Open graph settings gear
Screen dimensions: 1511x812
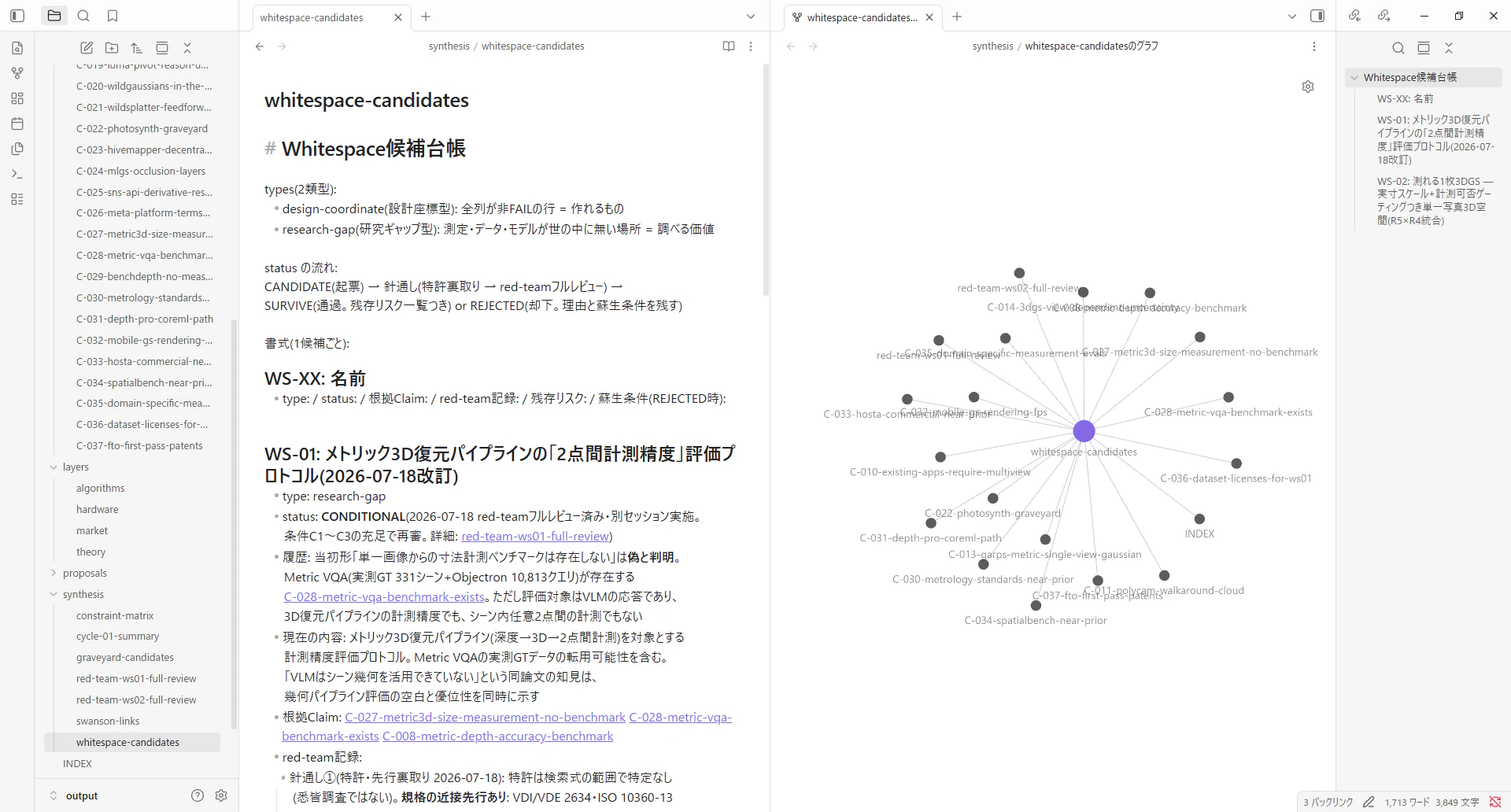click(1308, 87)
